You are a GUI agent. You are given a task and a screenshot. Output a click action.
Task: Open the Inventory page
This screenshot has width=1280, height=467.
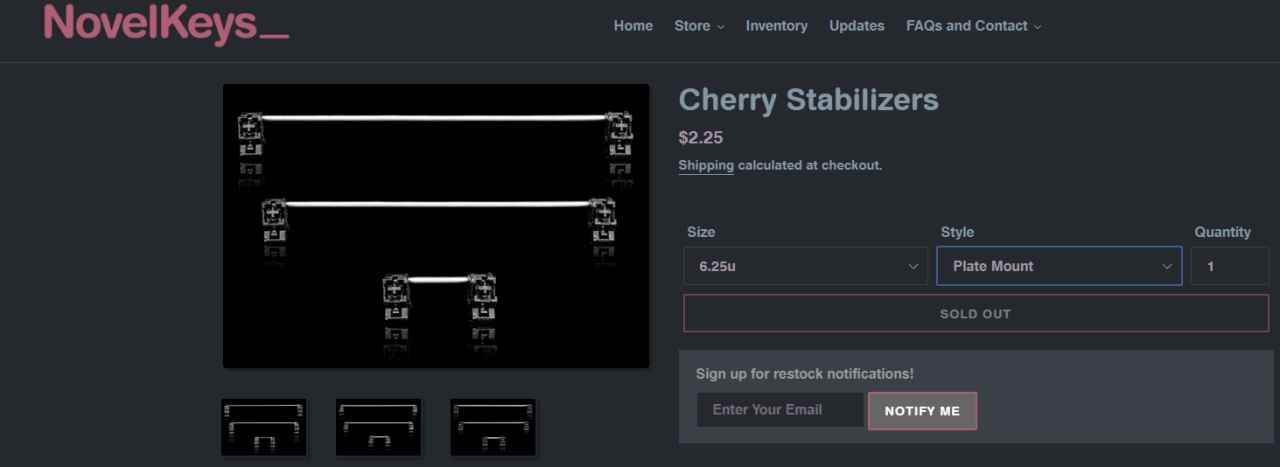[776, 26]
